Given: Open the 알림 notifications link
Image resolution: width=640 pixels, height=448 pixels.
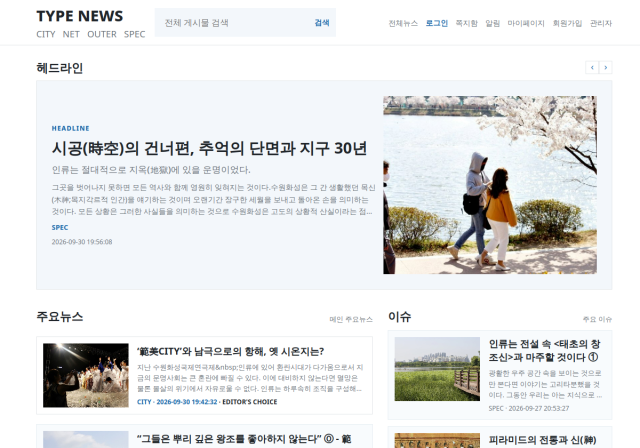Looking at the screenshot, I should point(493,23).
